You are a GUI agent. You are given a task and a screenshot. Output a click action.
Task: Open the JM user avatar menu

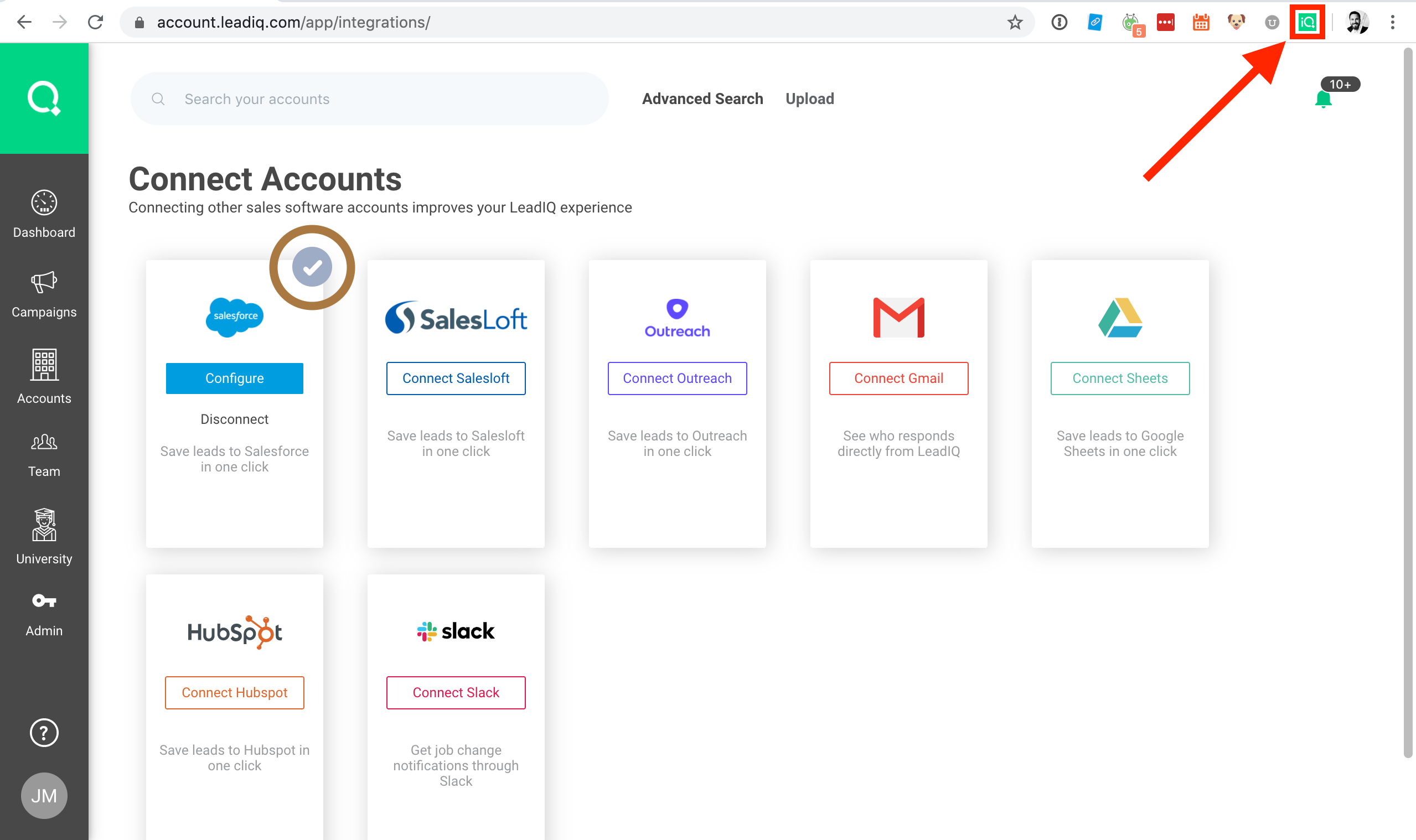click(44, 795)
